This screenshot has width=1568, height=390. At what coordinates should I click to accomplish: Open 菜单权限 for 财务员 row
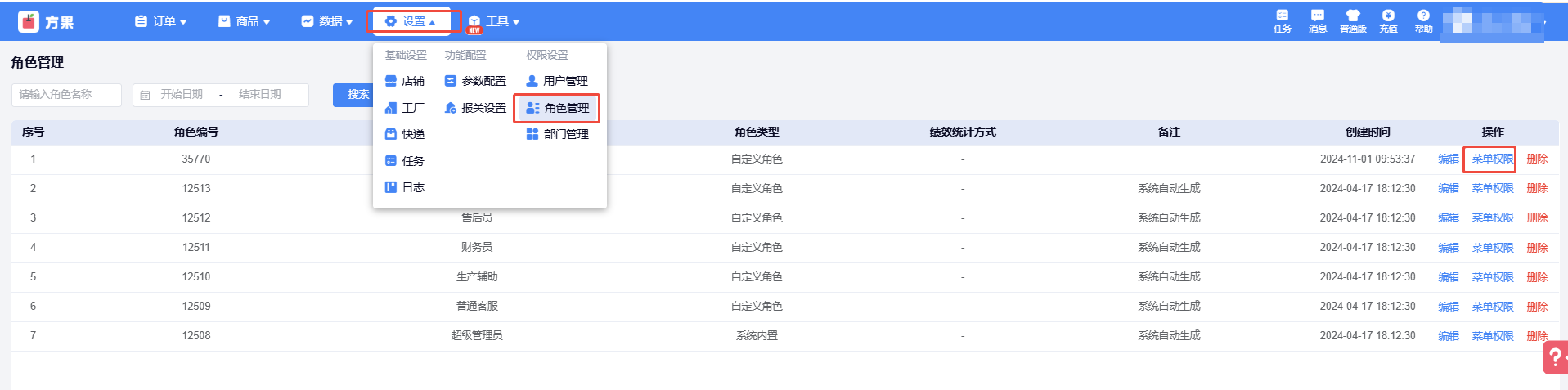(1493, 248)
